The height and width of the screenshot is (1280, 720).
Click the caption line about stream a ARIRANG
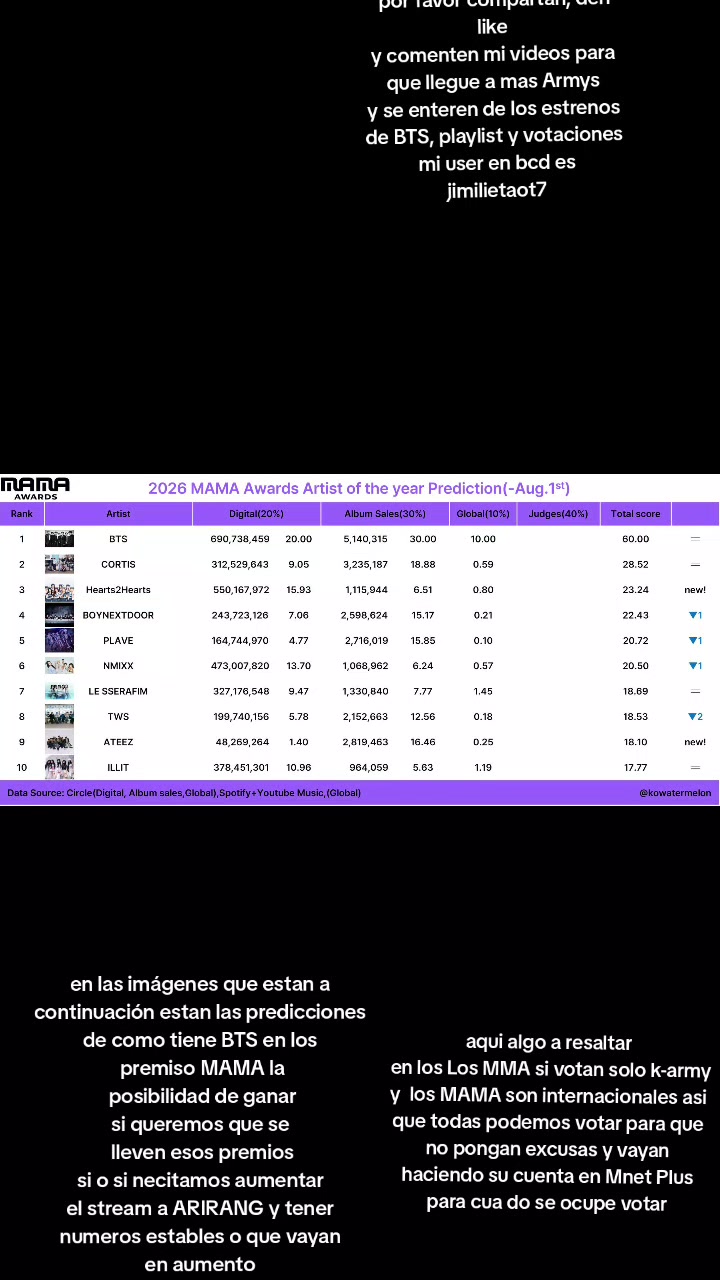[200, 1208]
